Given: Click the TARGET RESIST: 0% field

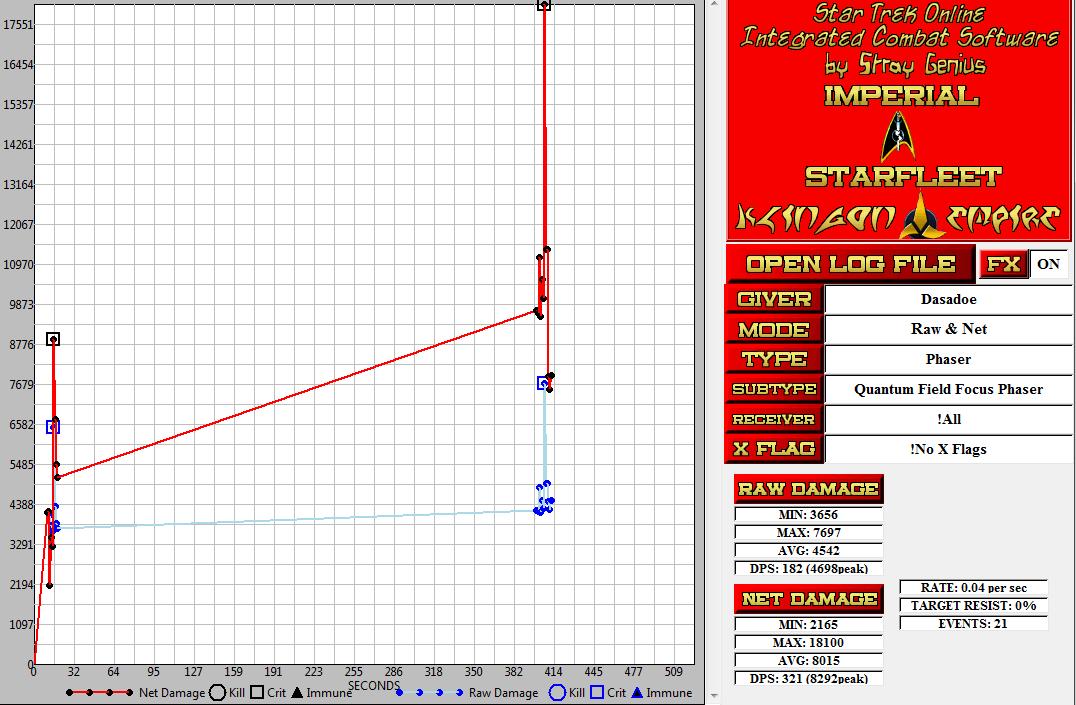Looking at the screenshot, I should point(974,605).
